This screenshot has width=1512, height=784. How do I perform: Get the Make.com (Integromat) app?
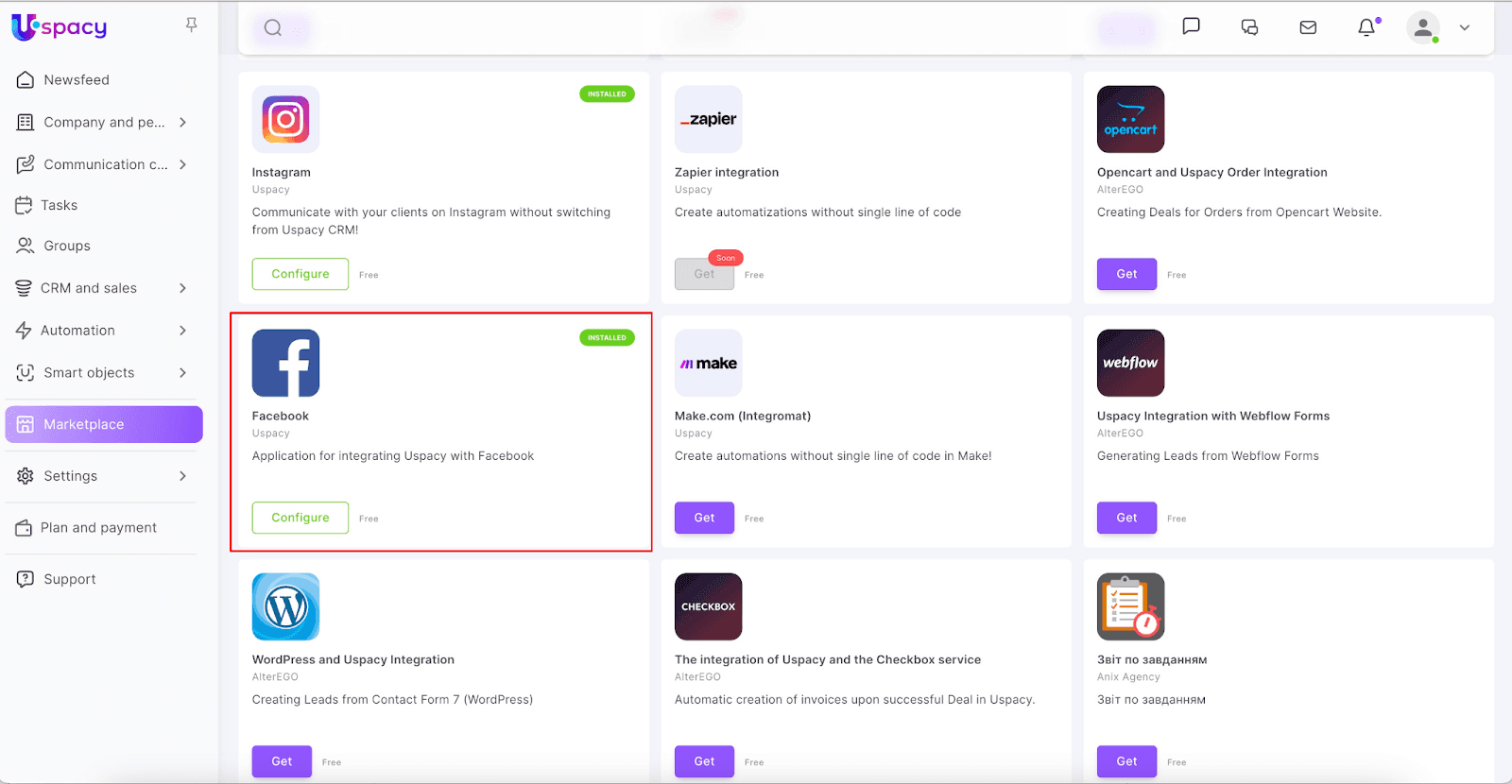coord(704,518)
